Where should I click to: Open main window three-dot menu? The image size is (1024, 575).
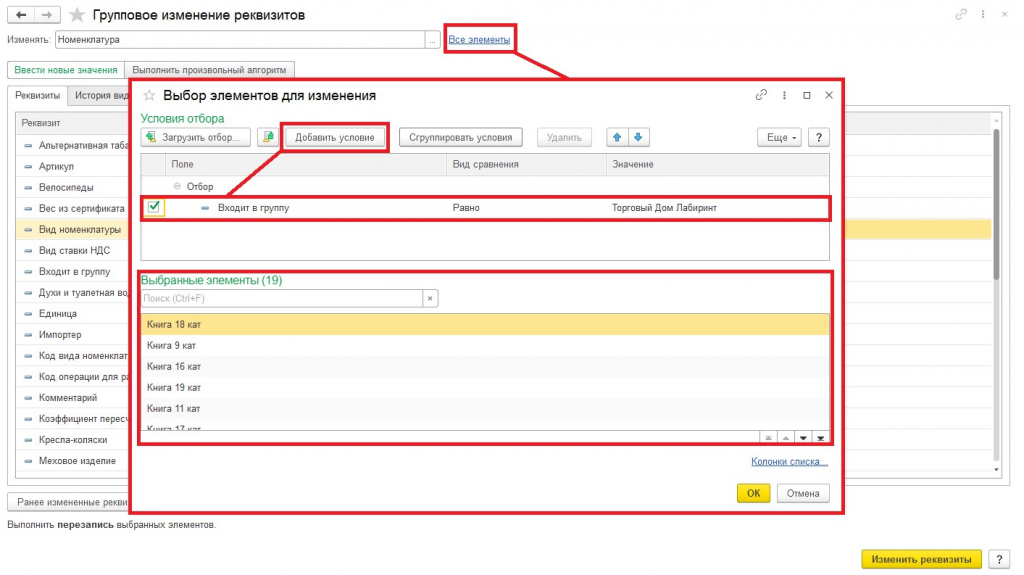tap(982, 14)
